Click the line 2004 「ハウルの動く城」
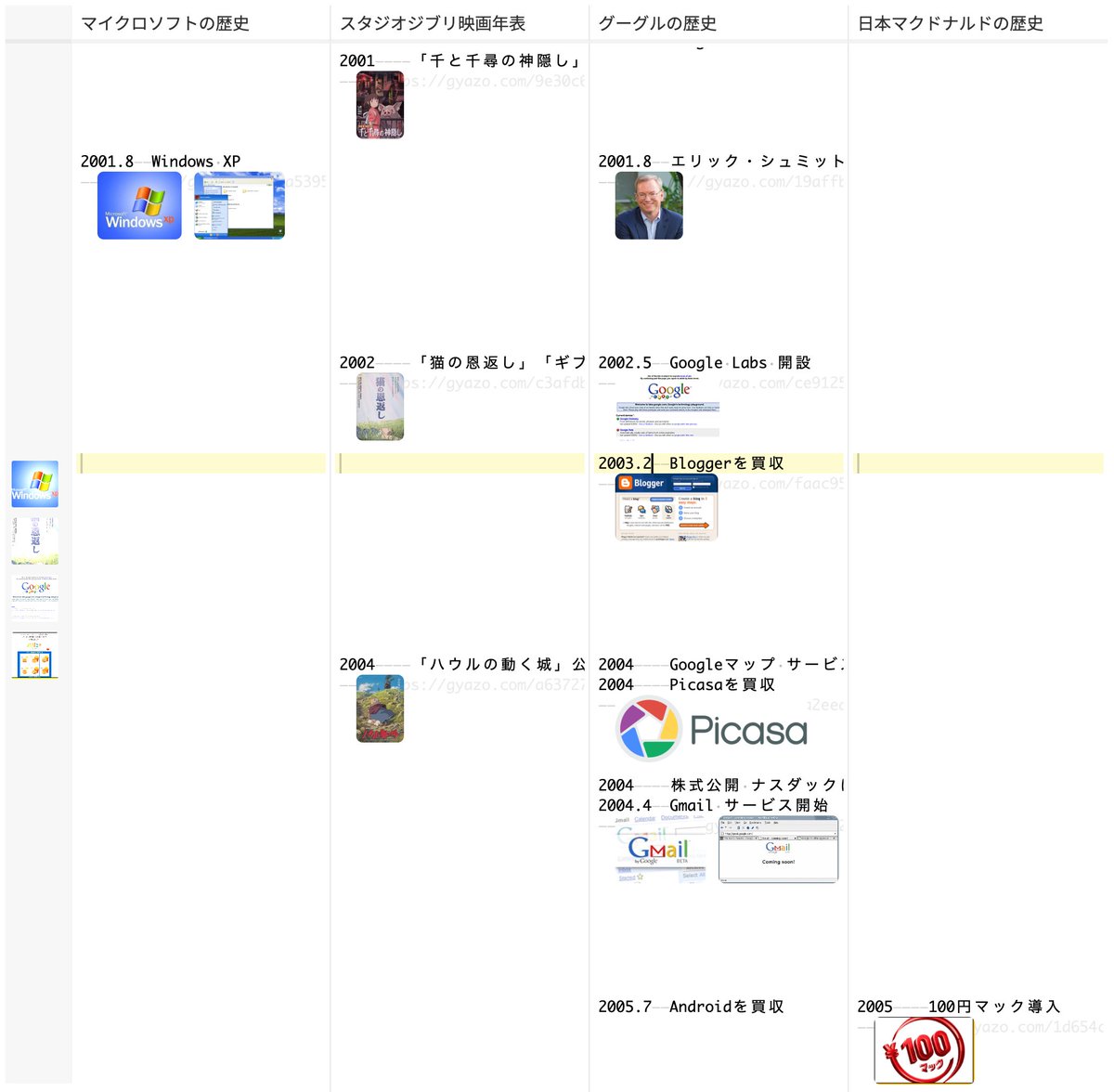The image size is (1114, 1092). coord(461,664)
